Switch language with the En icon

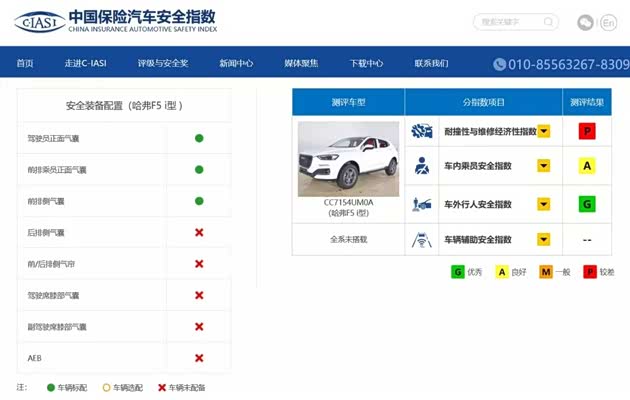click(609, 22)
